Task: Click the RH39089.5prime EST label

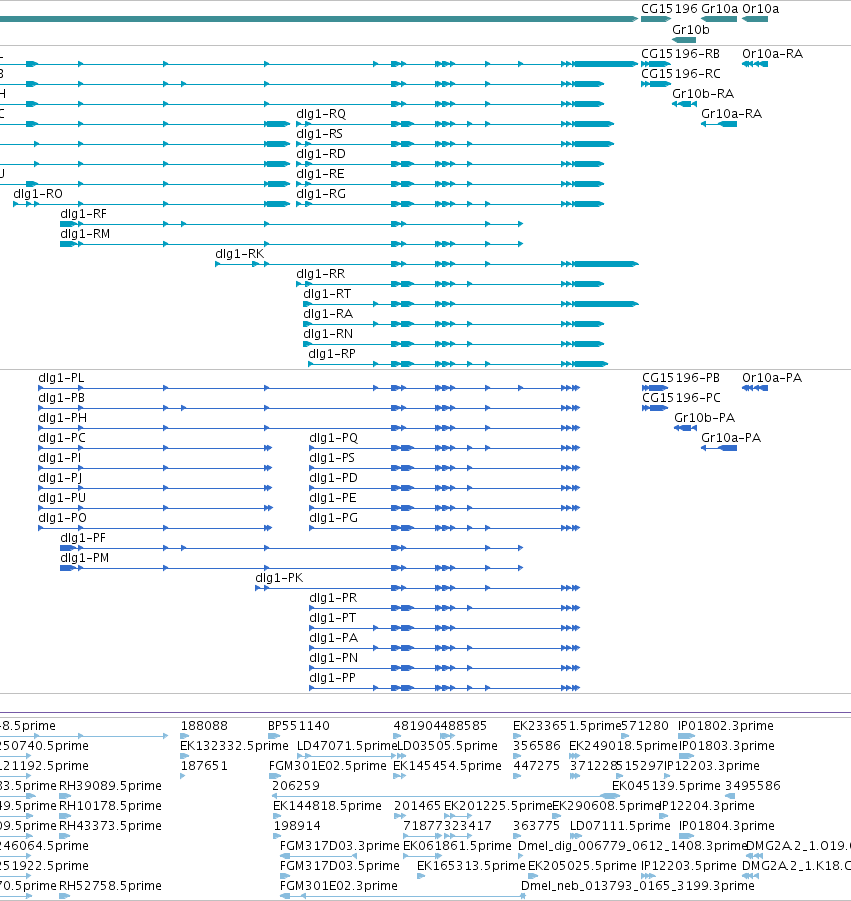Action: point(110,786)
